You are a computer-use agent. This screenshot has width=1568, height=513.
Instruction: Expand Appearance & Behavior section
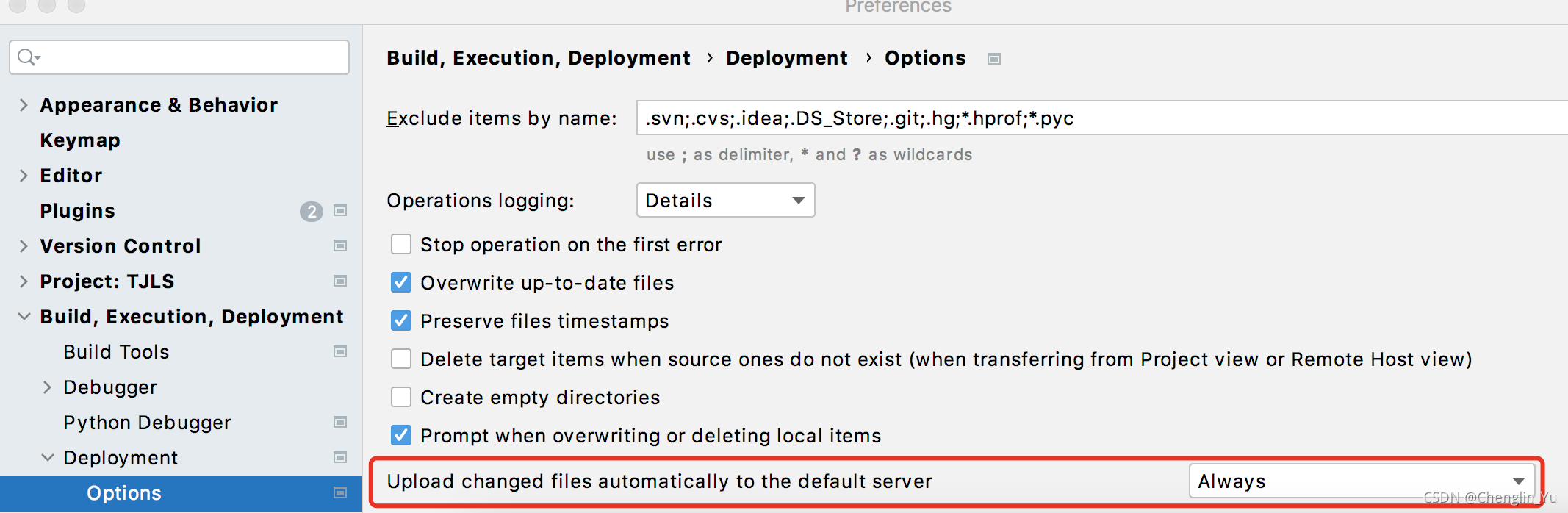(x=24, y=105)
